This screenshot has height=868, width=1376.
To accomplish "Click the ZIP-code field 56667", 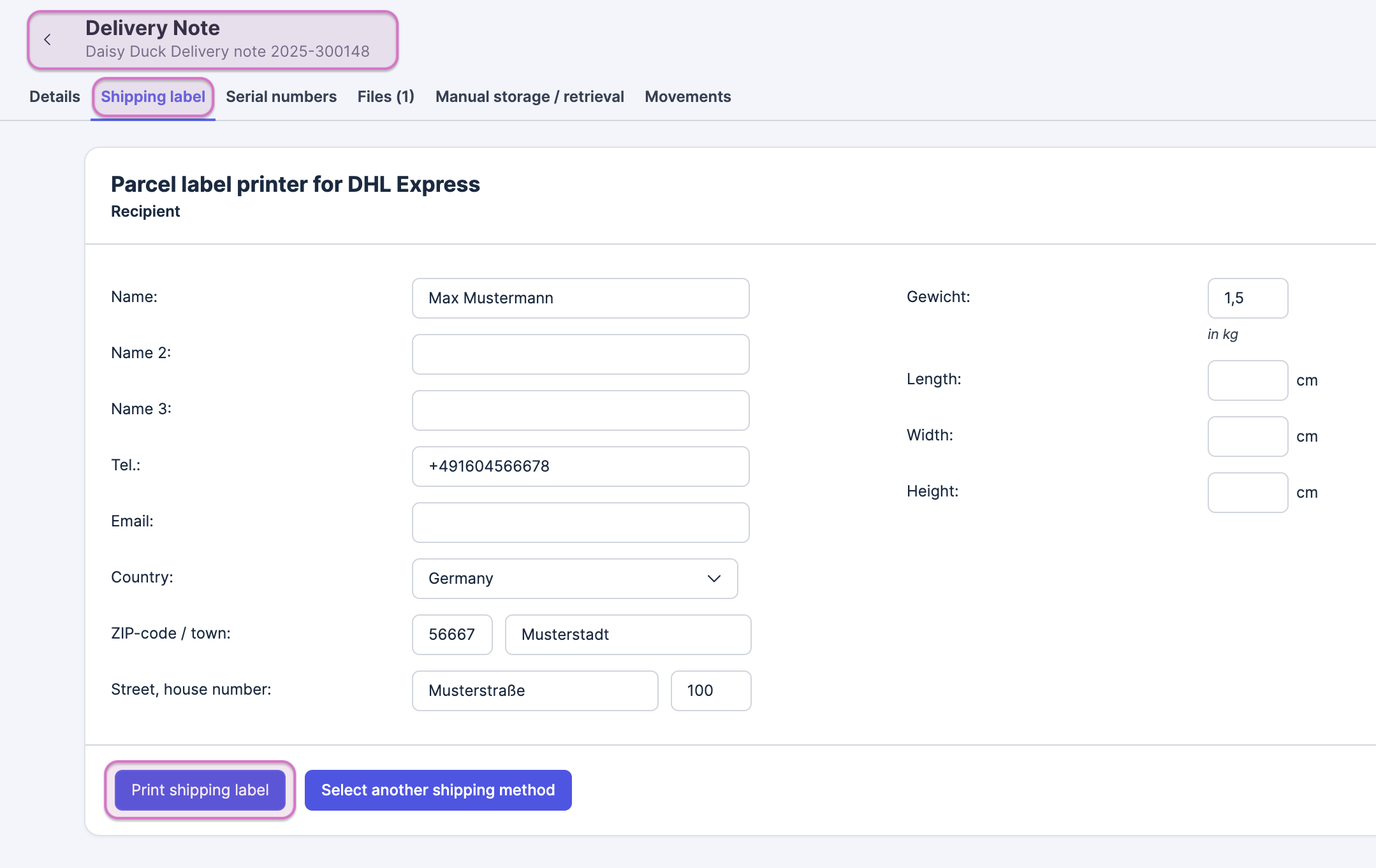I will click(452, 635).
